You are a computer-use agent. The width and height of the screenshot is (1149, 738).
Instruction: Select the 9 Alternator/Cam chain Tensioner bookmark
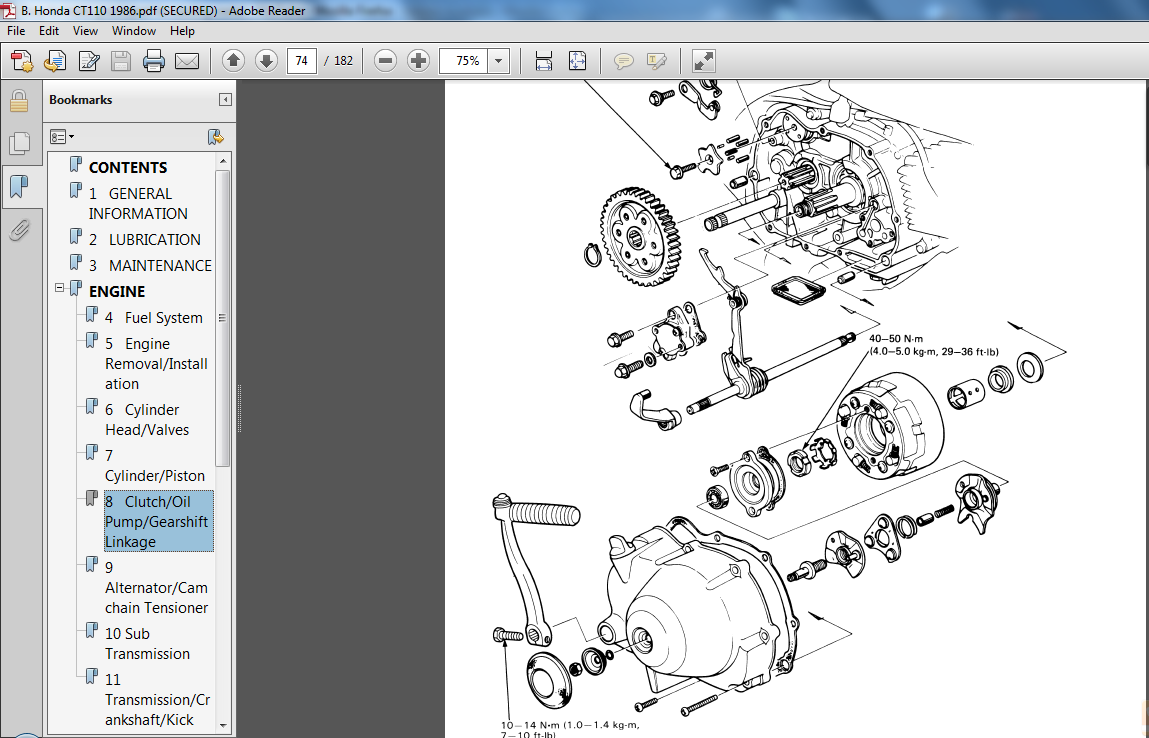click(156, 587)
